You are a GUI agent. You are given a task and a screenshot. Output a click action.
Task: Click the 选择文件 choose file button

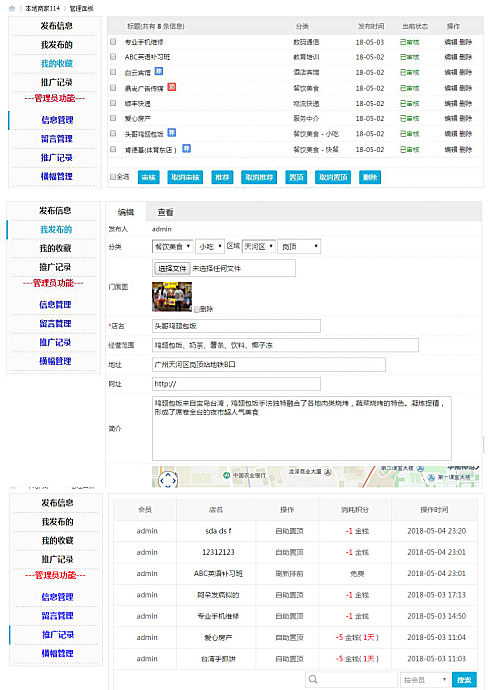(x=172, y=268)
